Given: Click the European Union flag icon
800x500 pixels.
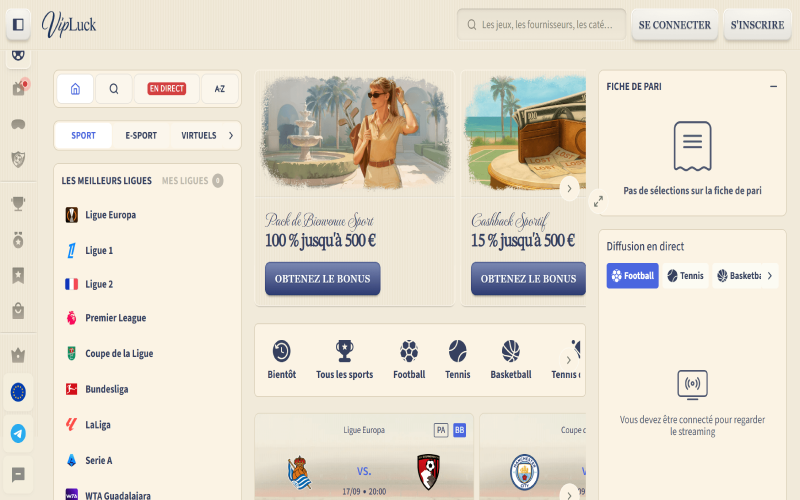Looking at the screenshot, I should (x=18, y=392).
